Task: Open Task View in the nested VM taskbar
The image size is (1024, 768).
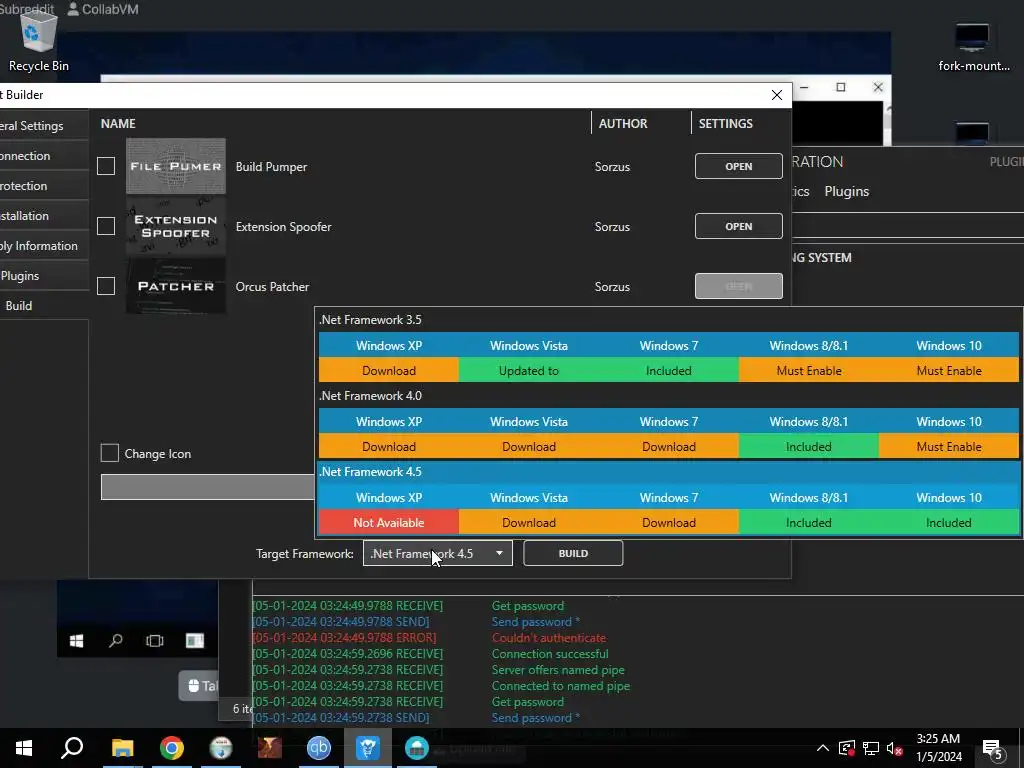Action: [x=155, y=641]
